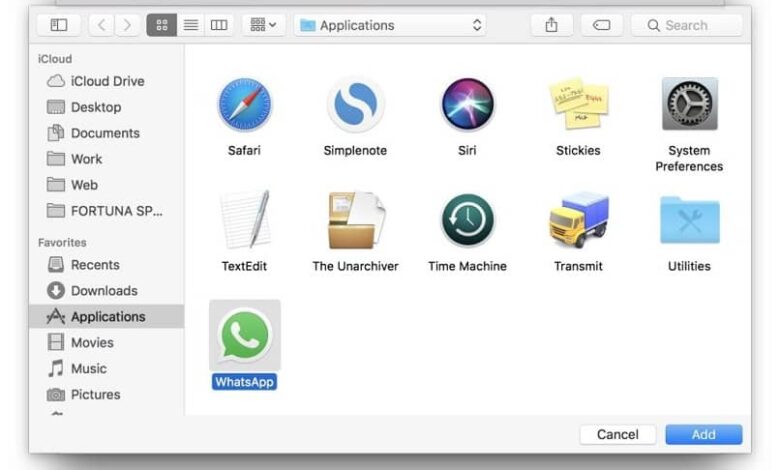Go back with the left arrow

click(101, 25)
